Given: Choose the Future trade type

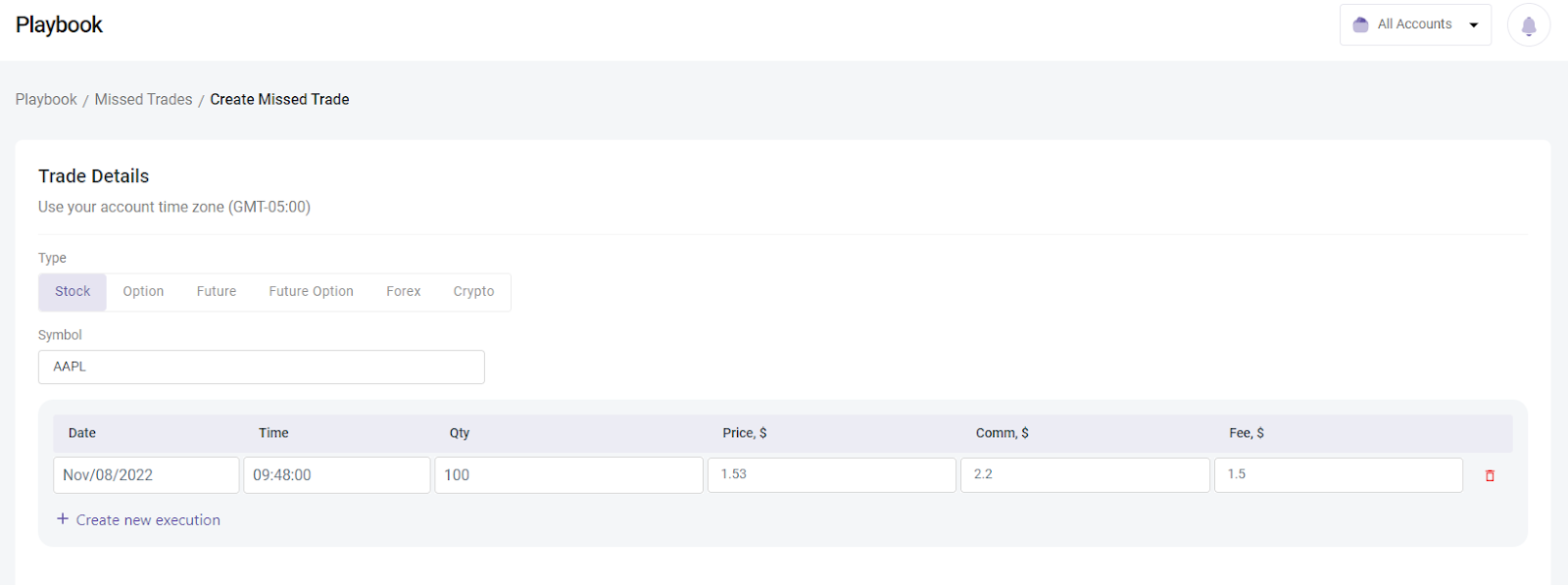Looking at the screenshot, I should click(217, 292).
